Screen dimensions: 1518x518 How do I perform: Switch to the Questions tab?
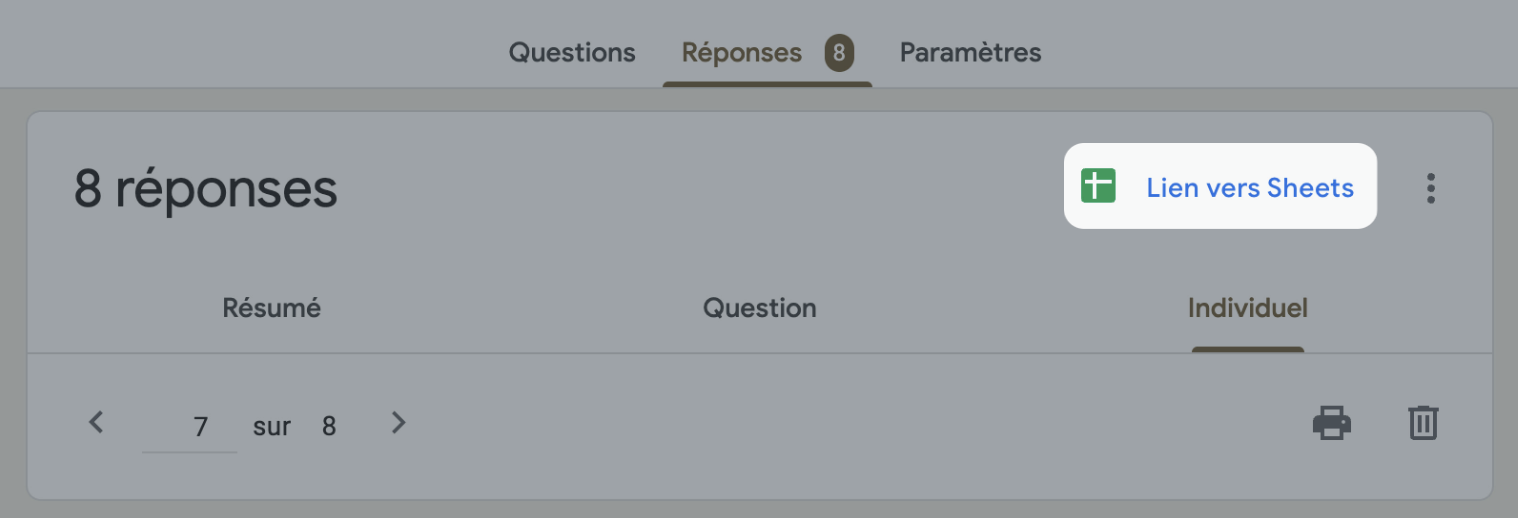[x=572, y=53]
